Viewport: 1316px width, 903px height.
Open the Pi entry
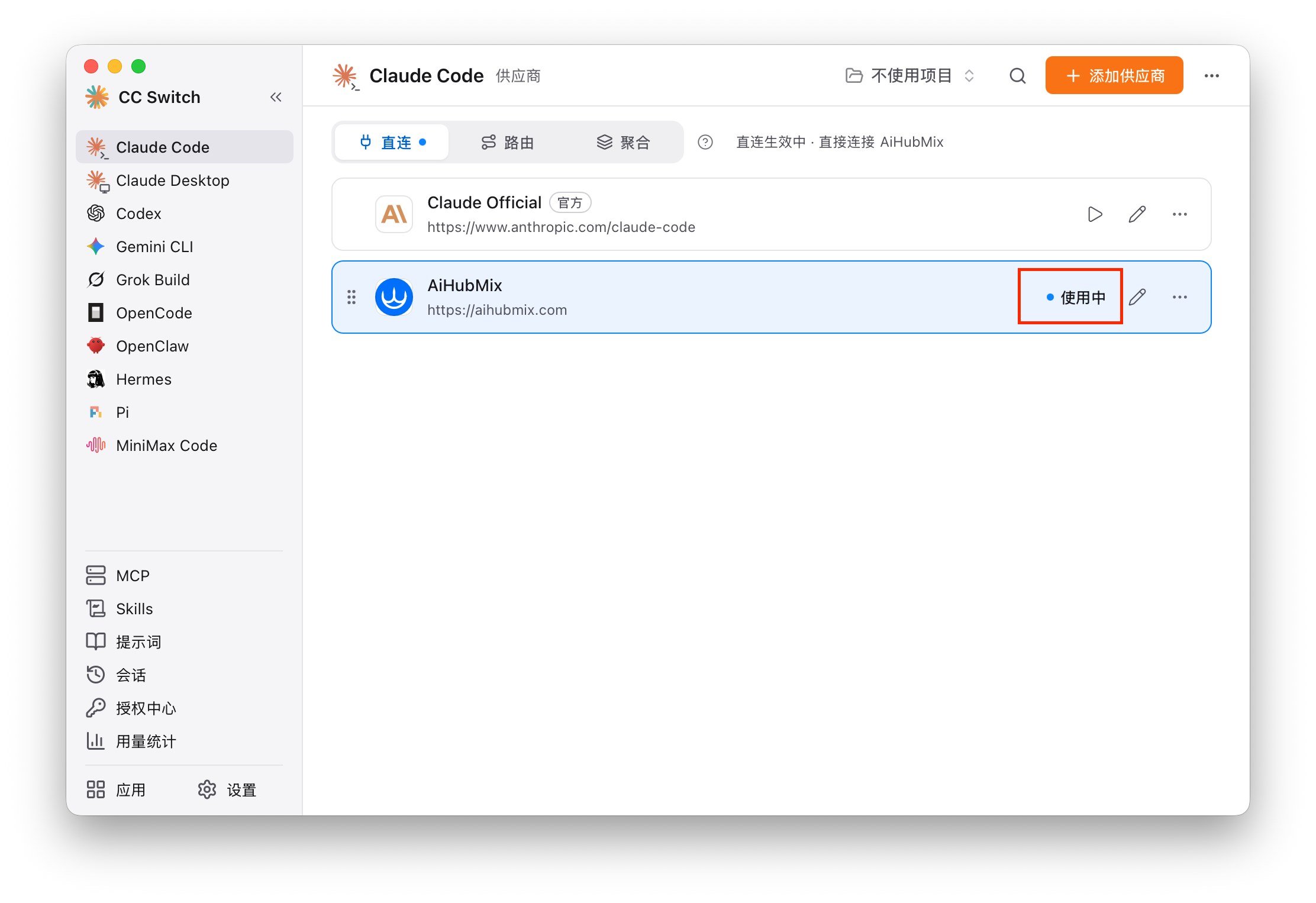click(x=185, y=412)
